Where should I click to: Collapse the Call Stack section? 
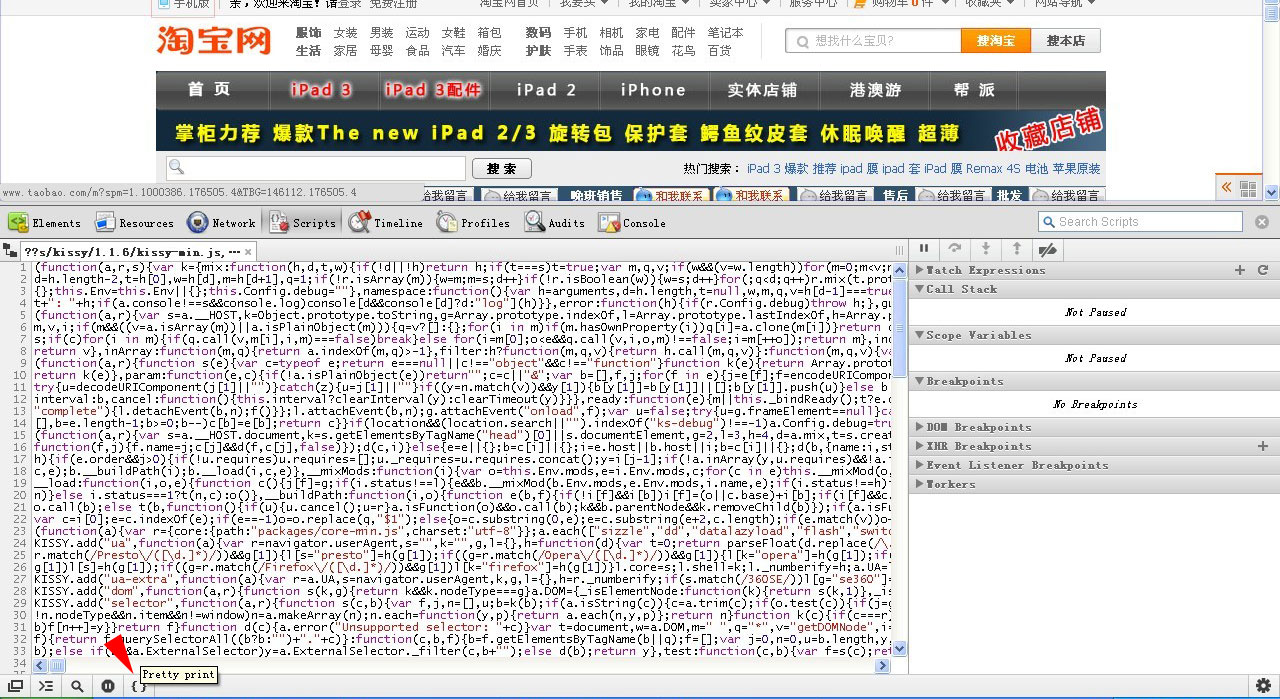coord(921,290)
